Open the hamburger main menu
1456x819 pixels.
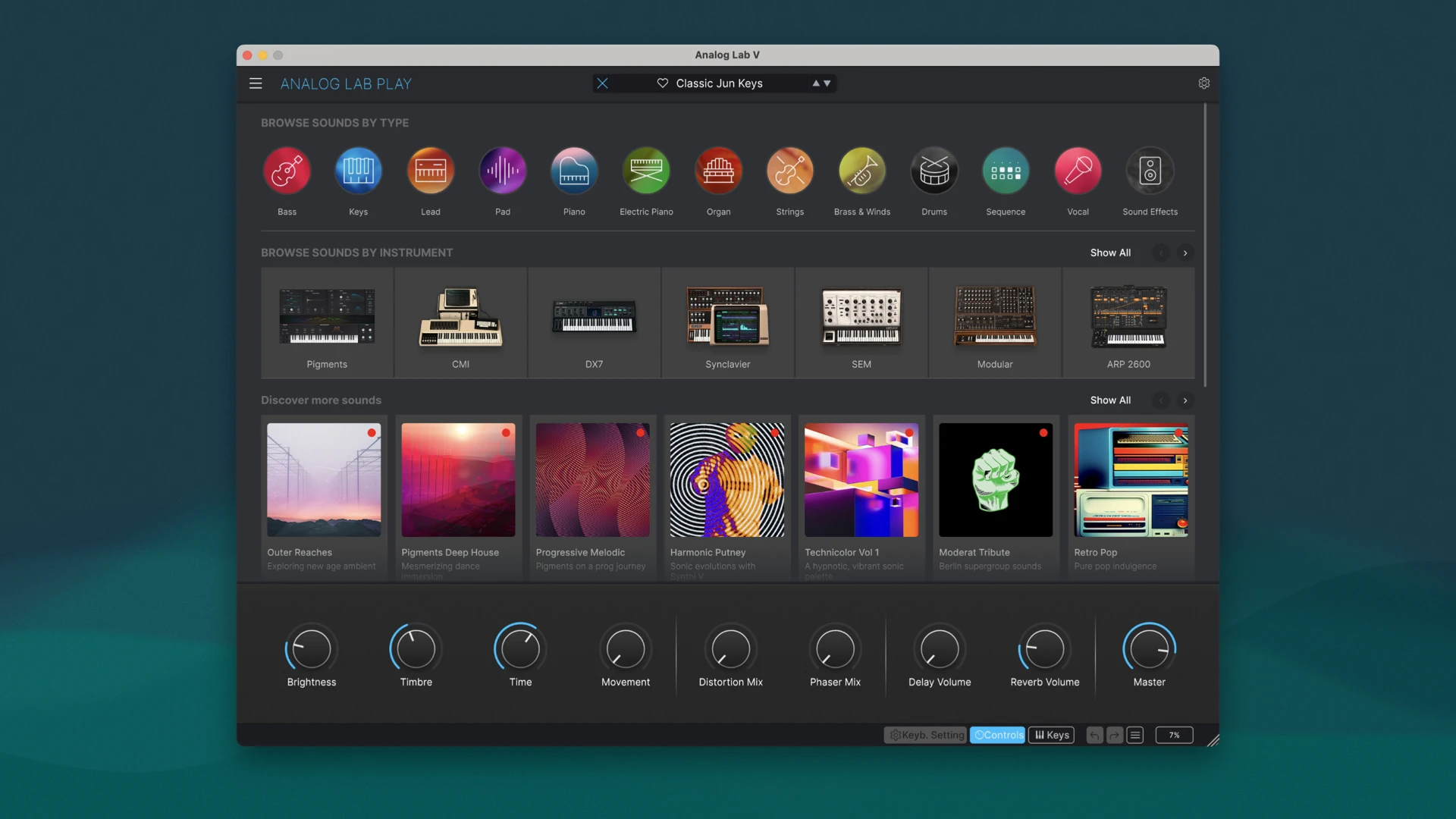[256, 83]
